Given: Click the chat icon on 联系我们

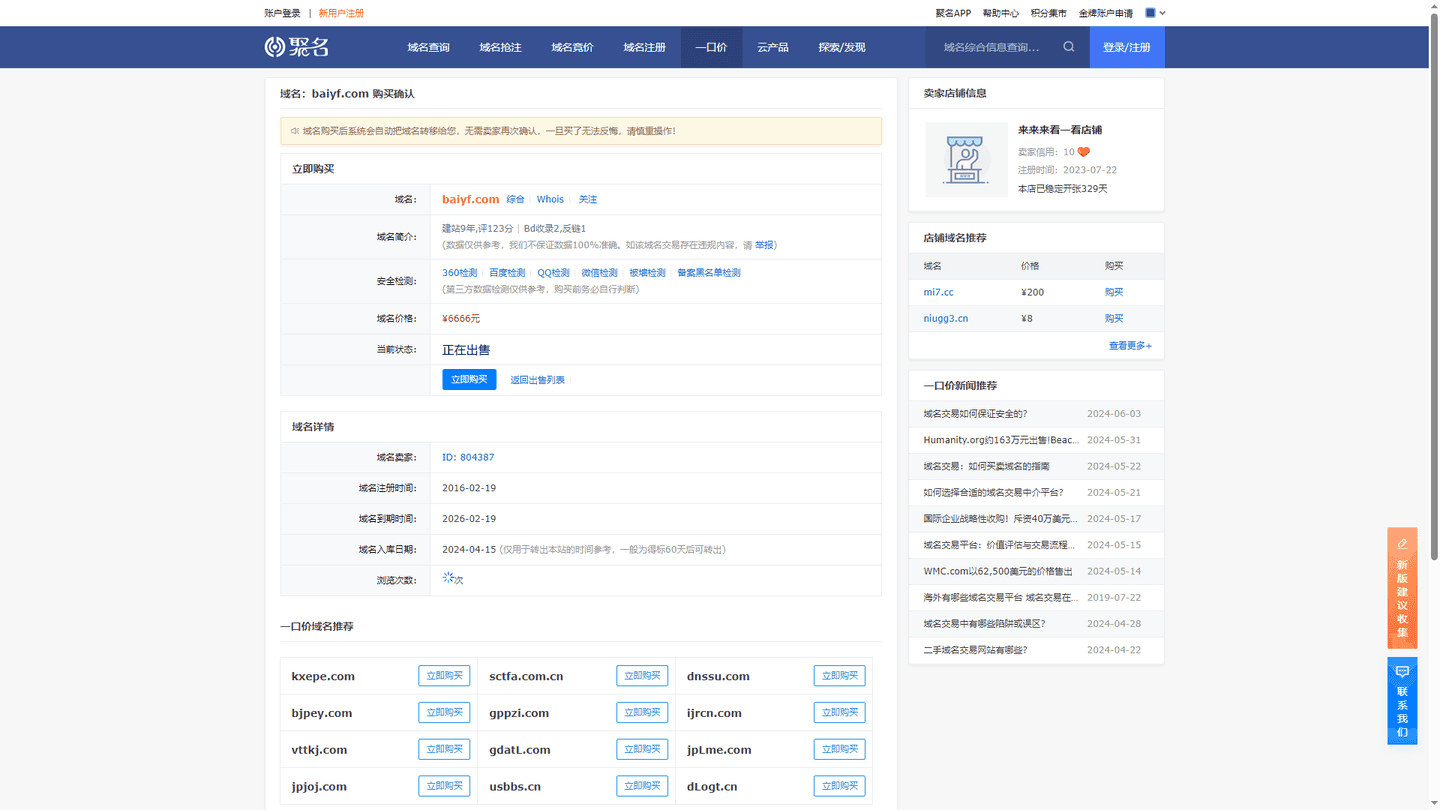Looking at the screenshot, I should tap(1402, 672).
